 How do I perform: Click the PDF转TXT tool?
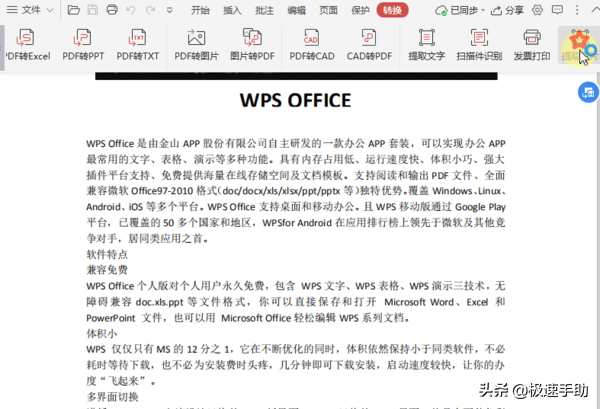(x=137, y=45)
